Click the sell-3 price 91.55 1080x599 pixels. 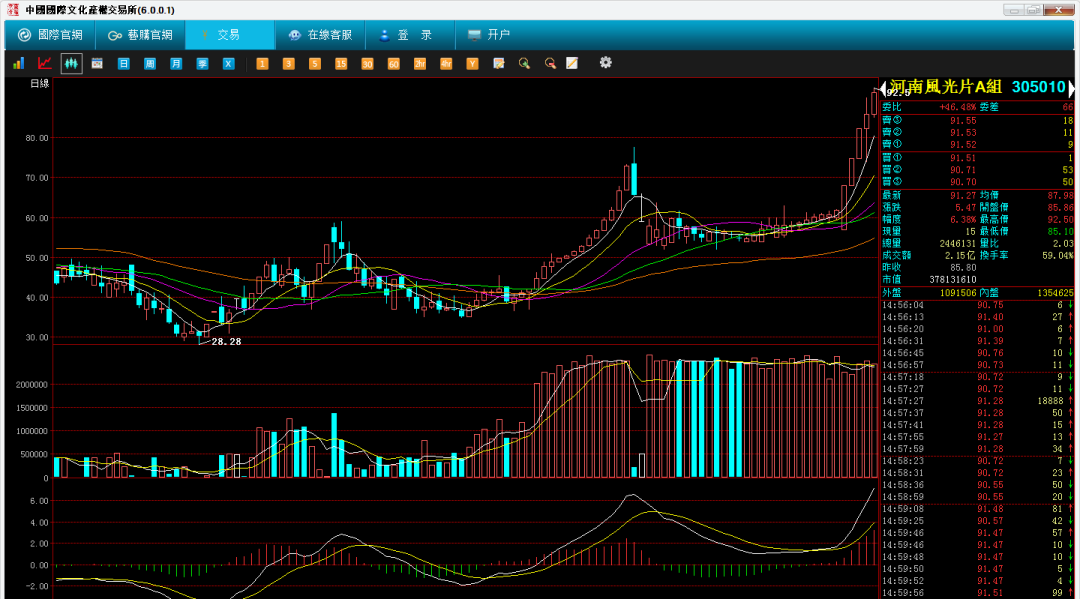pyautogui.click(x=963, y=120)
